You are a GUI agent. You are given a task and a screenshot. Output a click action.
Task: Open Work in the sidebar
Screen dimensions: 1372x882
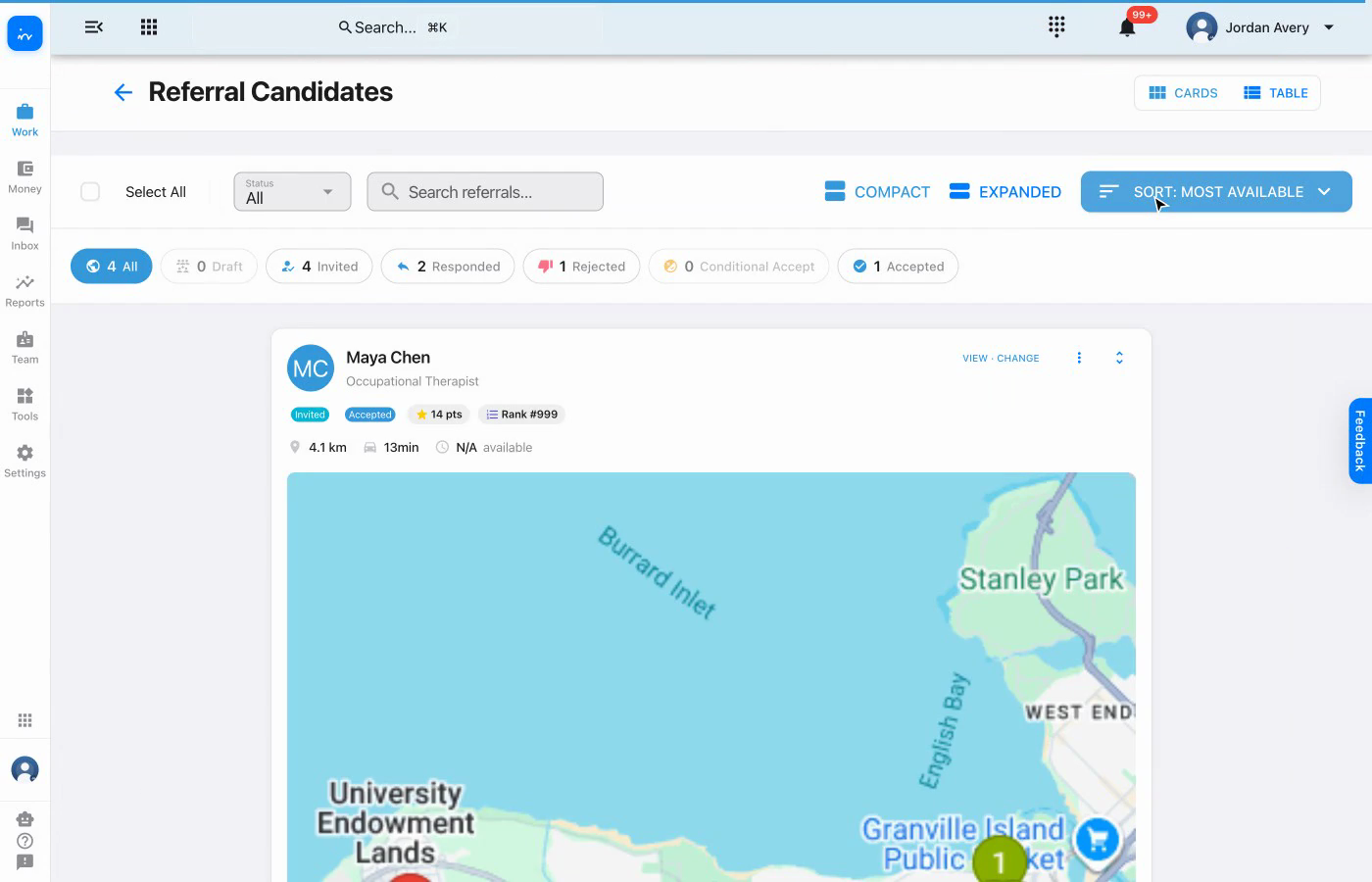click(24, 121)
